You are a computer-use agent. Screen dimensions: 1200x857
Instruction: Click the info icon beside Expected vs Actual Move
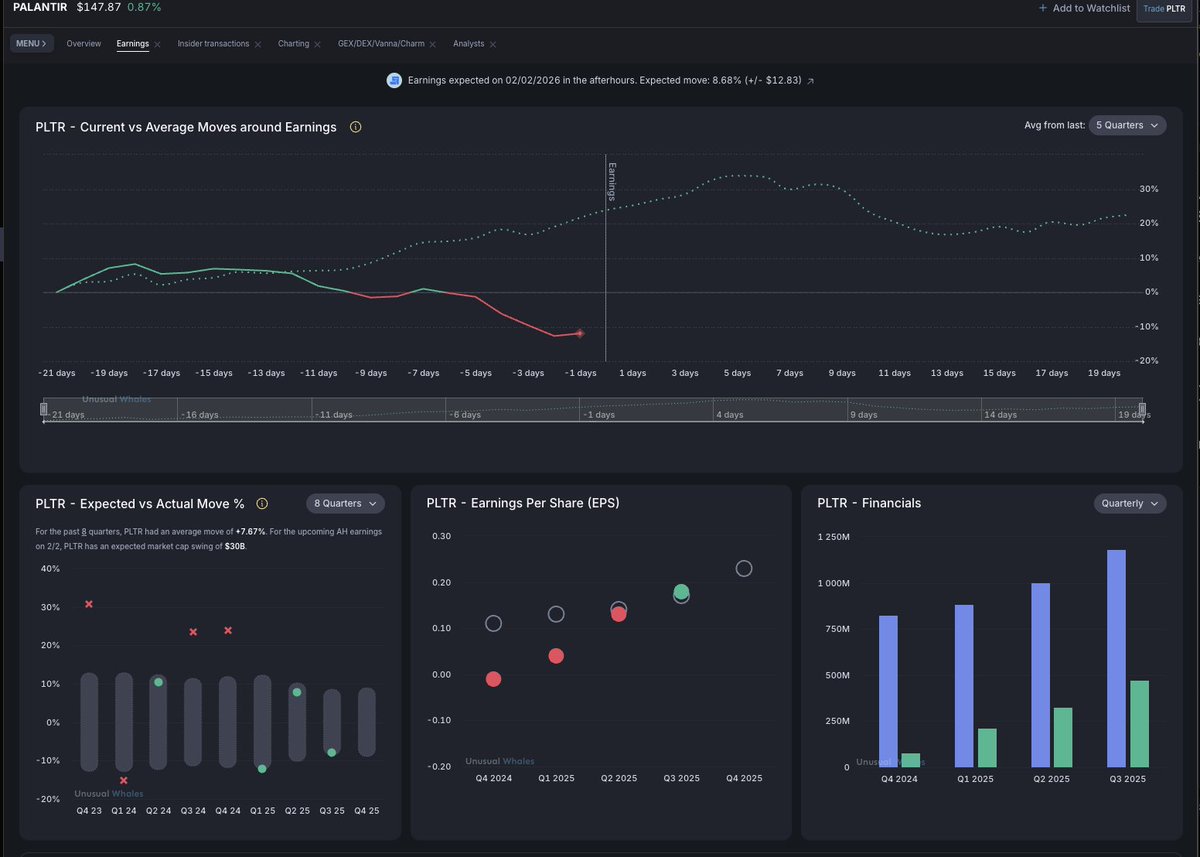tap(262, 503)
